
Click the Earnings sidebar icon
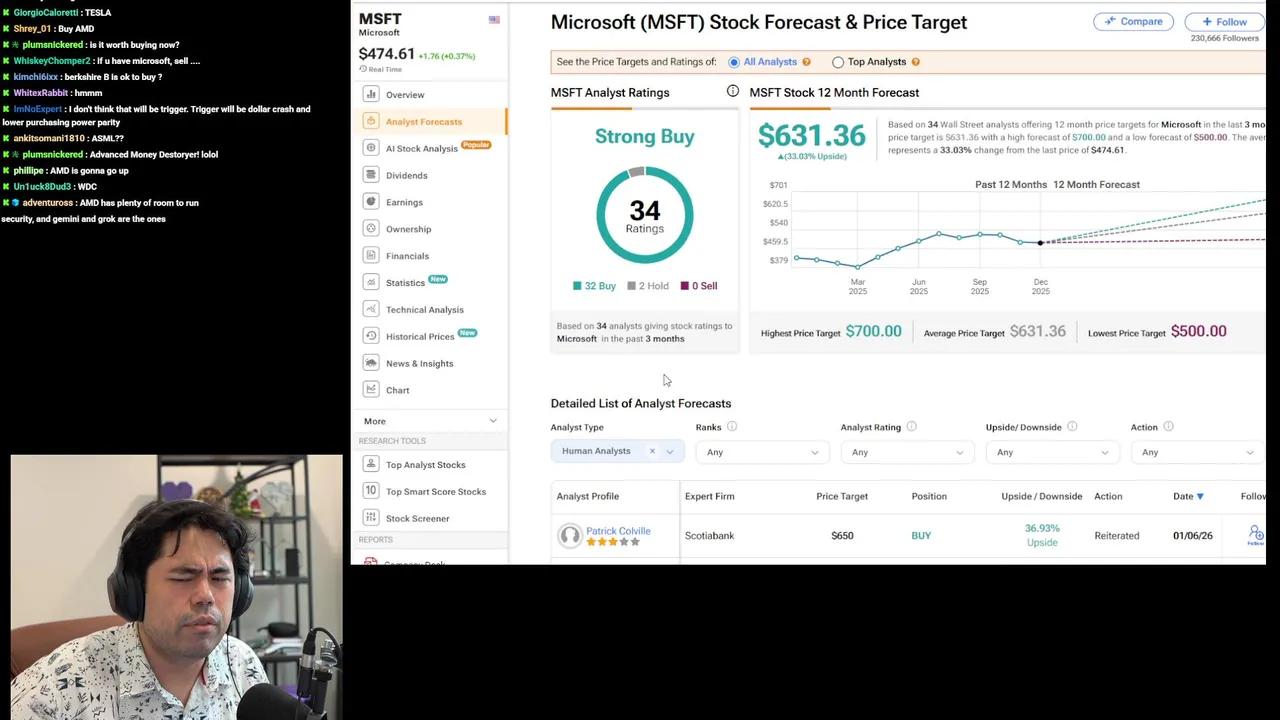[371, 202]
